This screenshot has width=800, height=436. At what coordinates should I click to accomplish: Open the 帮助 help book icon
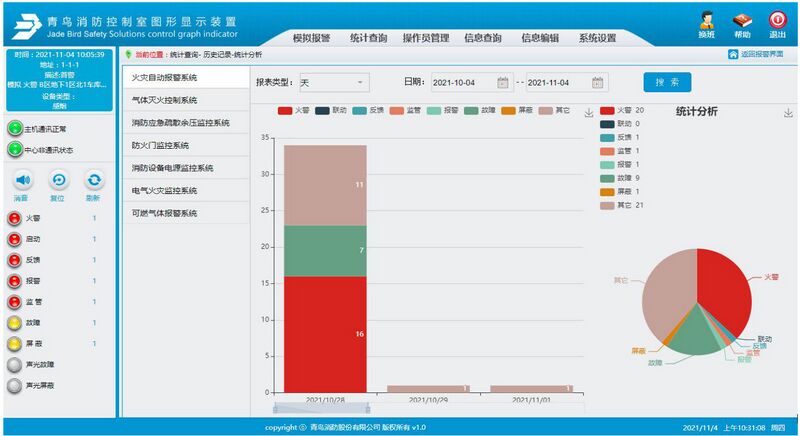pyautogui.click(x=741, y=20)
